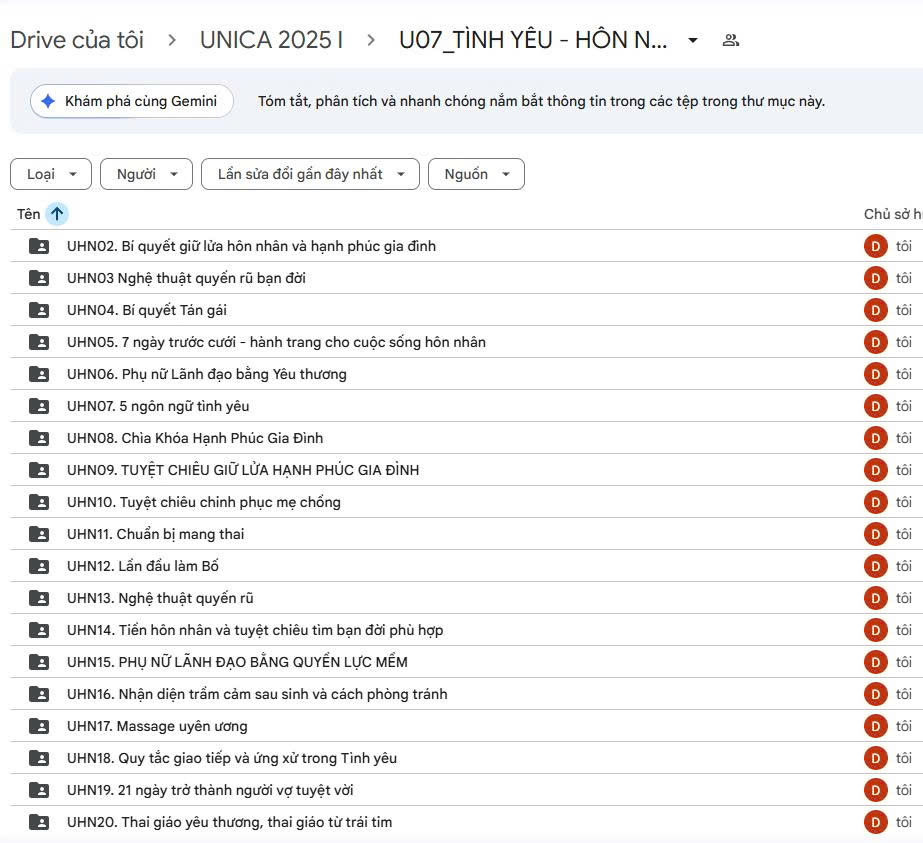Open UNICA 2025 I breadcrumb folder

pyautogui.click(x=271, y=40)
